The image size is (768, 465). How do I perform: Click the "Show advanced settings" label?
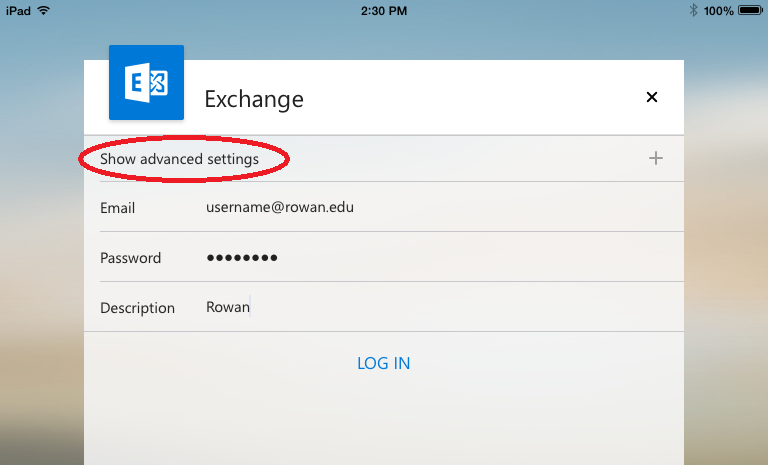pyautogui.click(x=180, y=159)
